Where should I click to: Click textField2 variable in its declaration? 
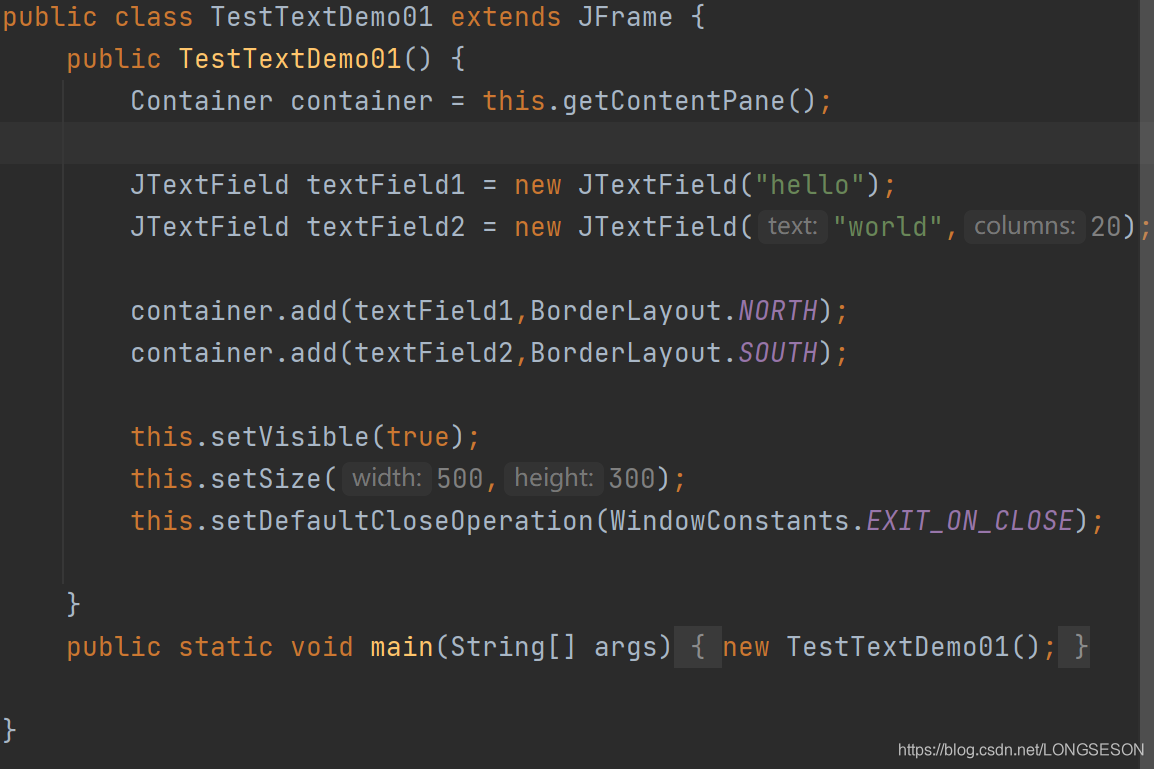(x=386, y=227)
